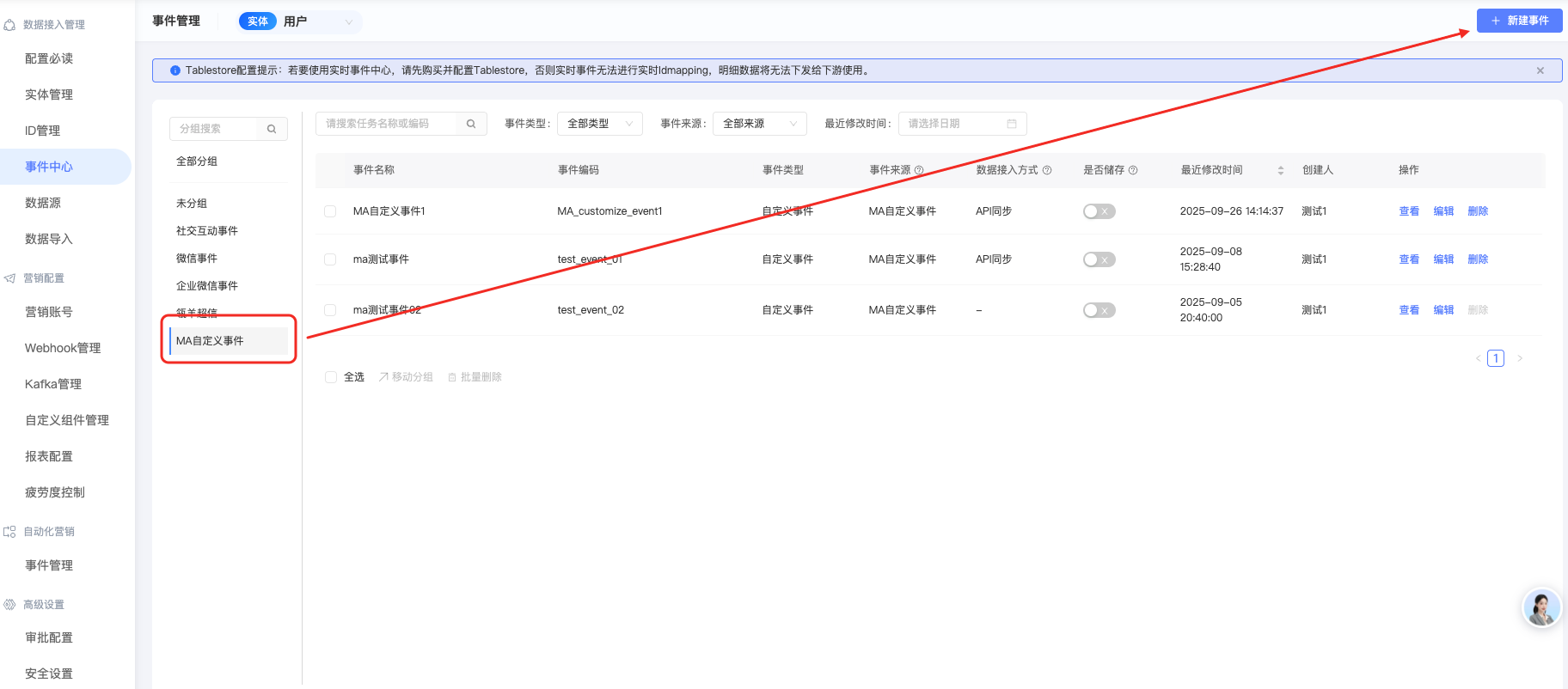The width and height of the screenshot is (1568, 689).
Task: Select the 全部分组 group
Action: (197, 162)
